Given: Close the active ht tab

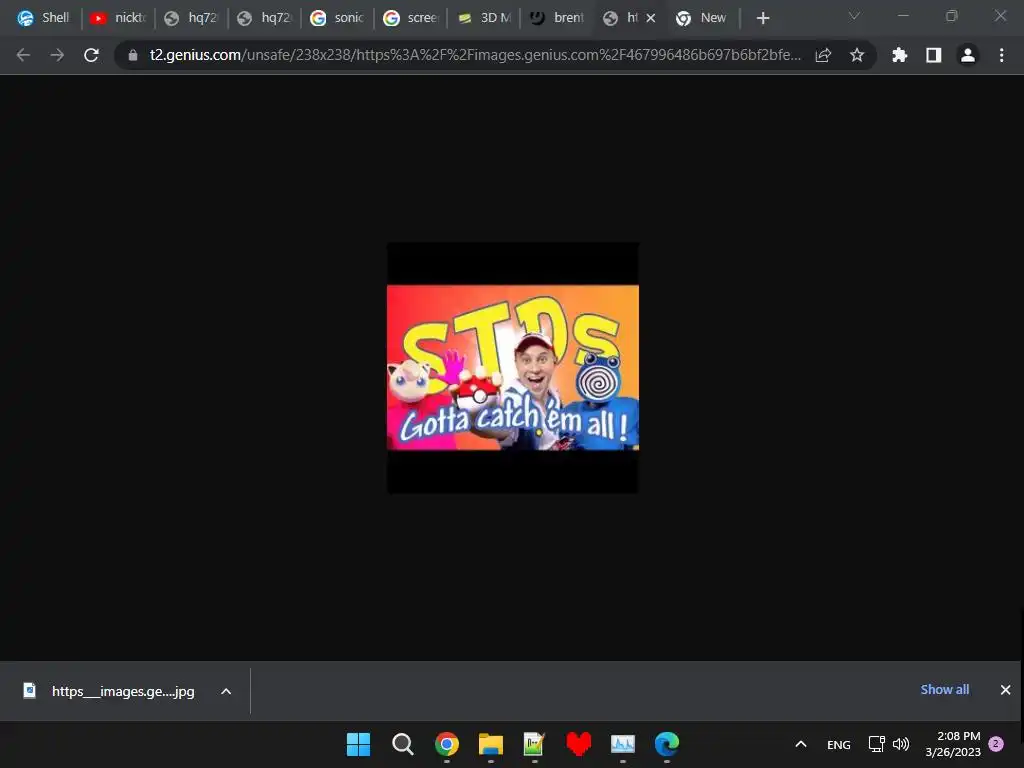Looking at the screenshot, I should tap(650, 18).
